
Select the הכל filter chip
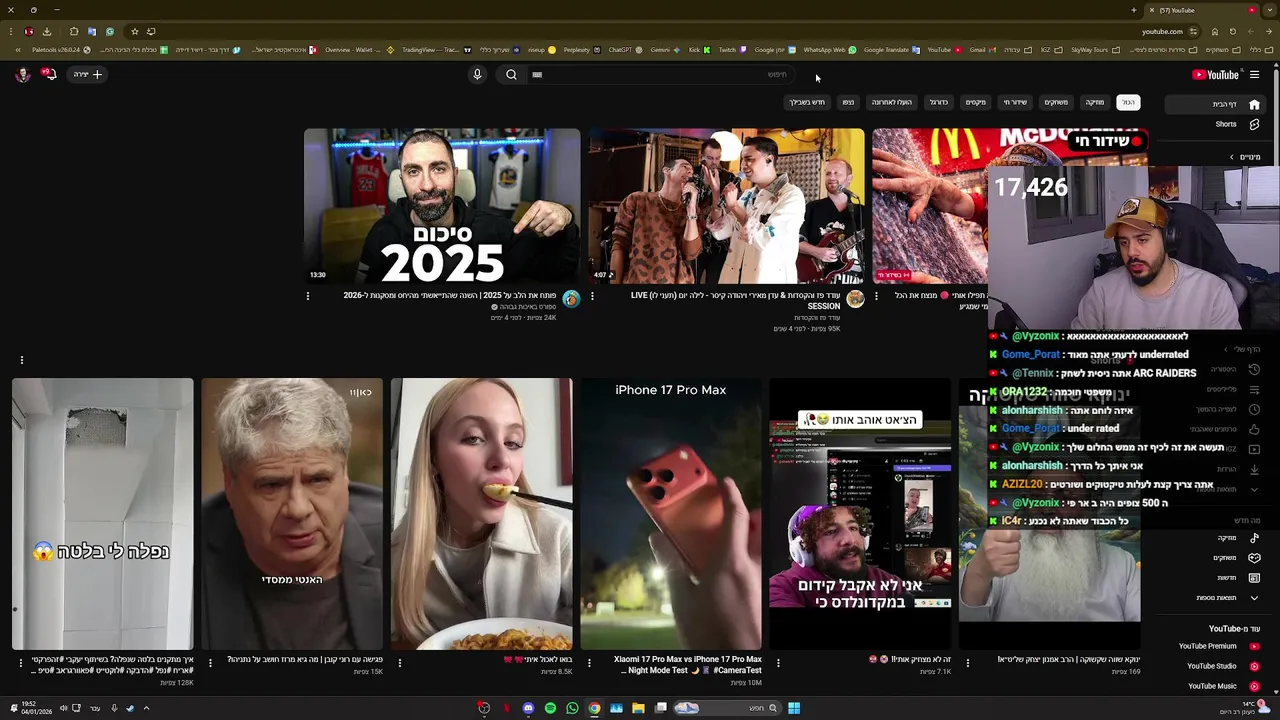pos(1128,102)
